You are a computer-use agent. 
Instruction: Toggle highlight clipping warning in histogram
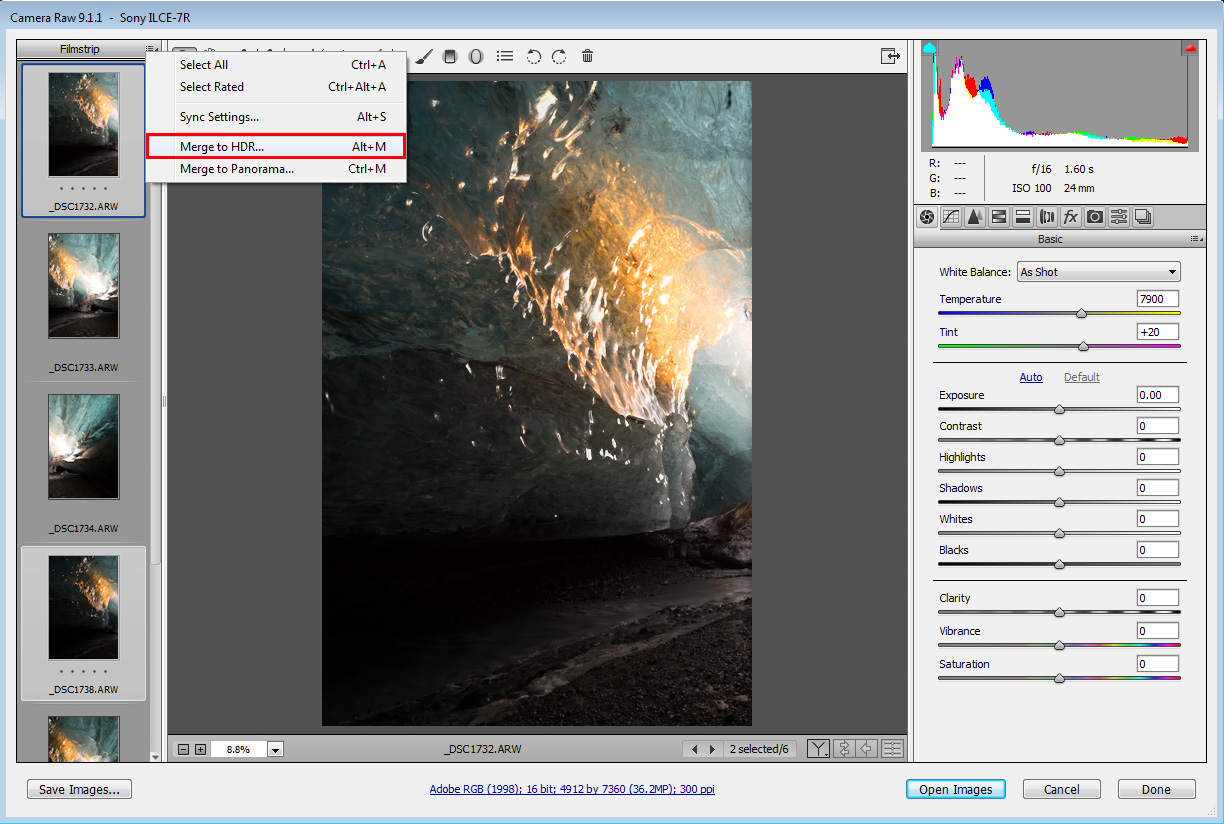click(1190, 47)
